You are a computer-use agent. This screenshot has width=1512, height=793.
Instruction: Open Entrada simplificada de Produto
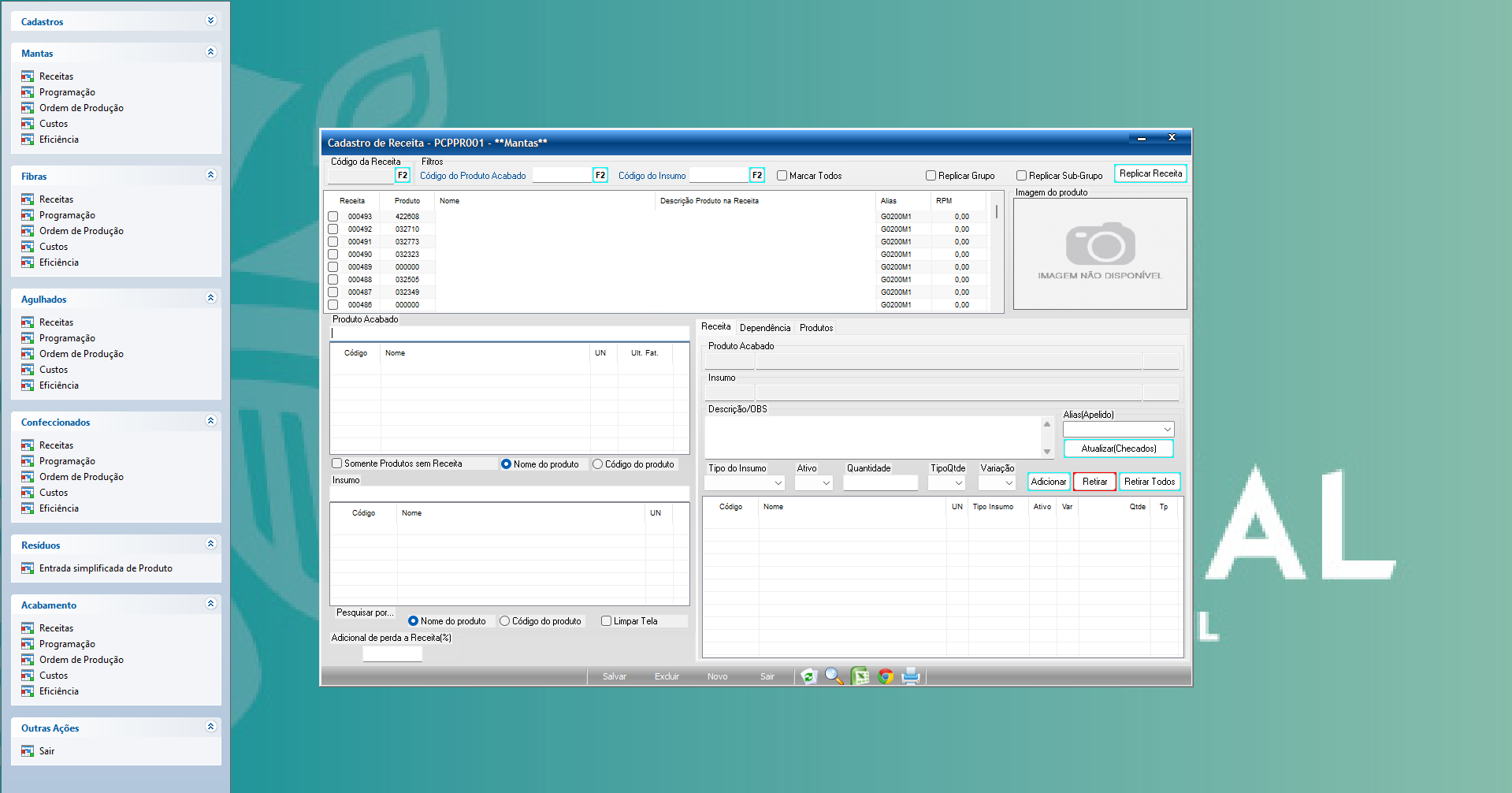tap(106, 568)
